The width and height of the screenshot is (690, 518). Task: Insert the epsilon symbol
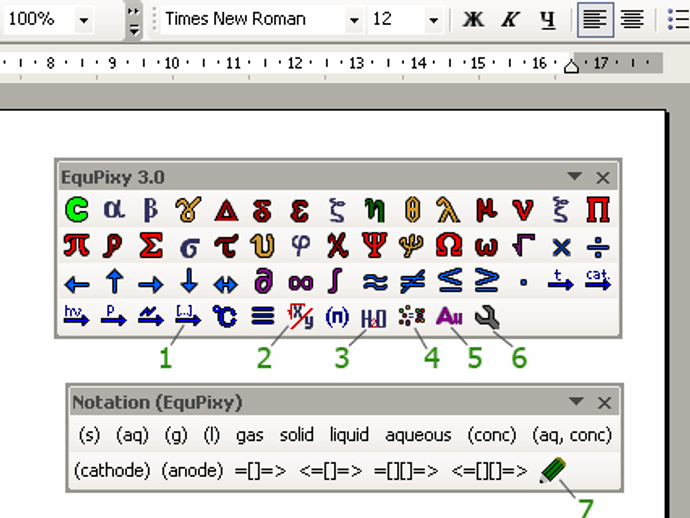pos(300,209)
